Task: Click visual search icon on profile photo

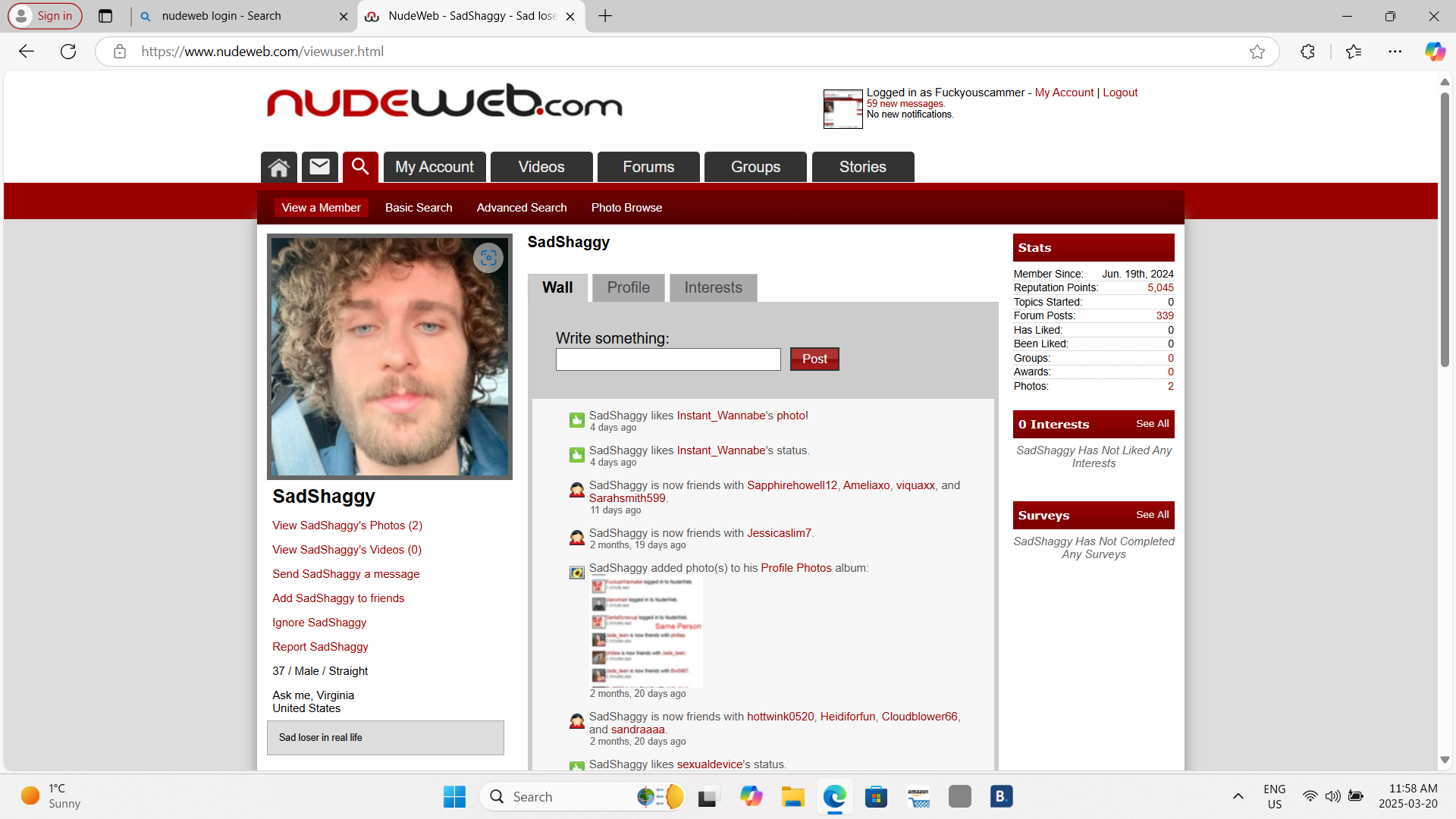Action: click(x=488, y=258)
